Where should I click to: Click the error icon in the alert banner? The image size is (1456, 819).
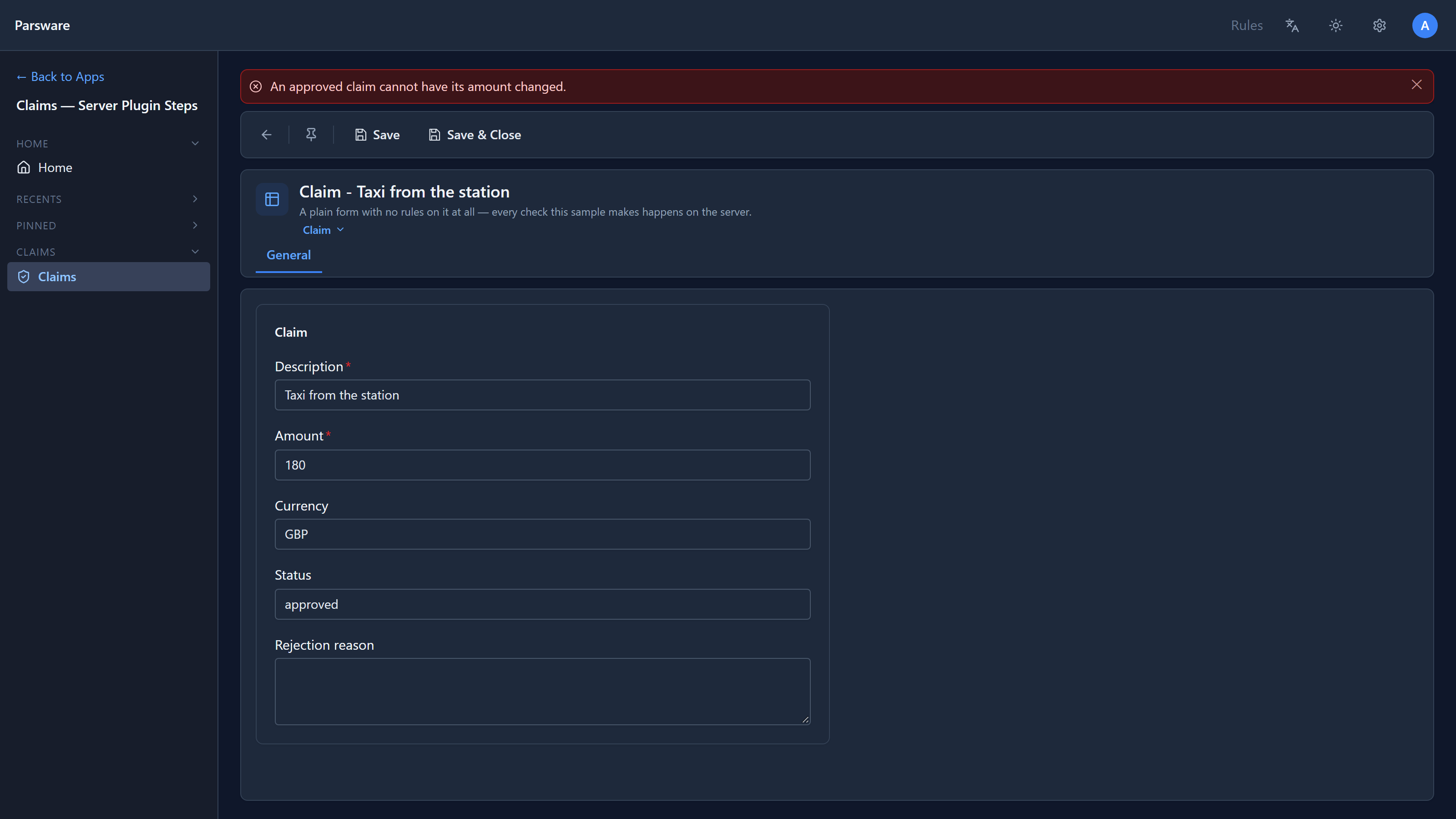click(255, 86)
